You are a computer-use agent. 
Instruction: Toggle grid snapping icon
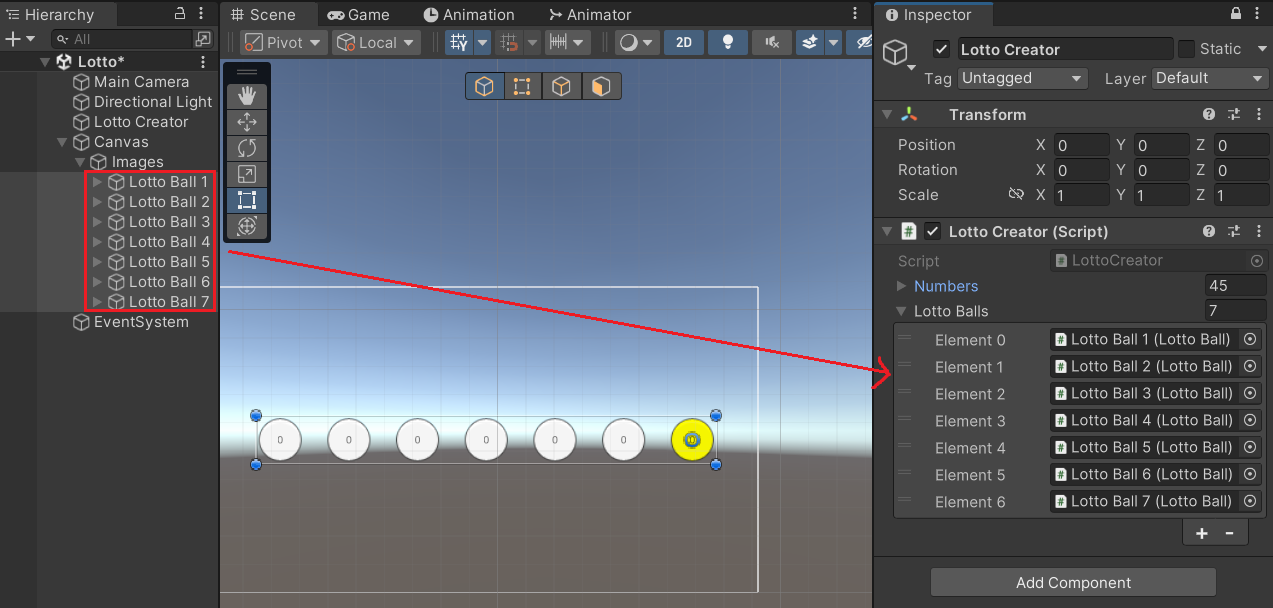click(x=459, y=43)
